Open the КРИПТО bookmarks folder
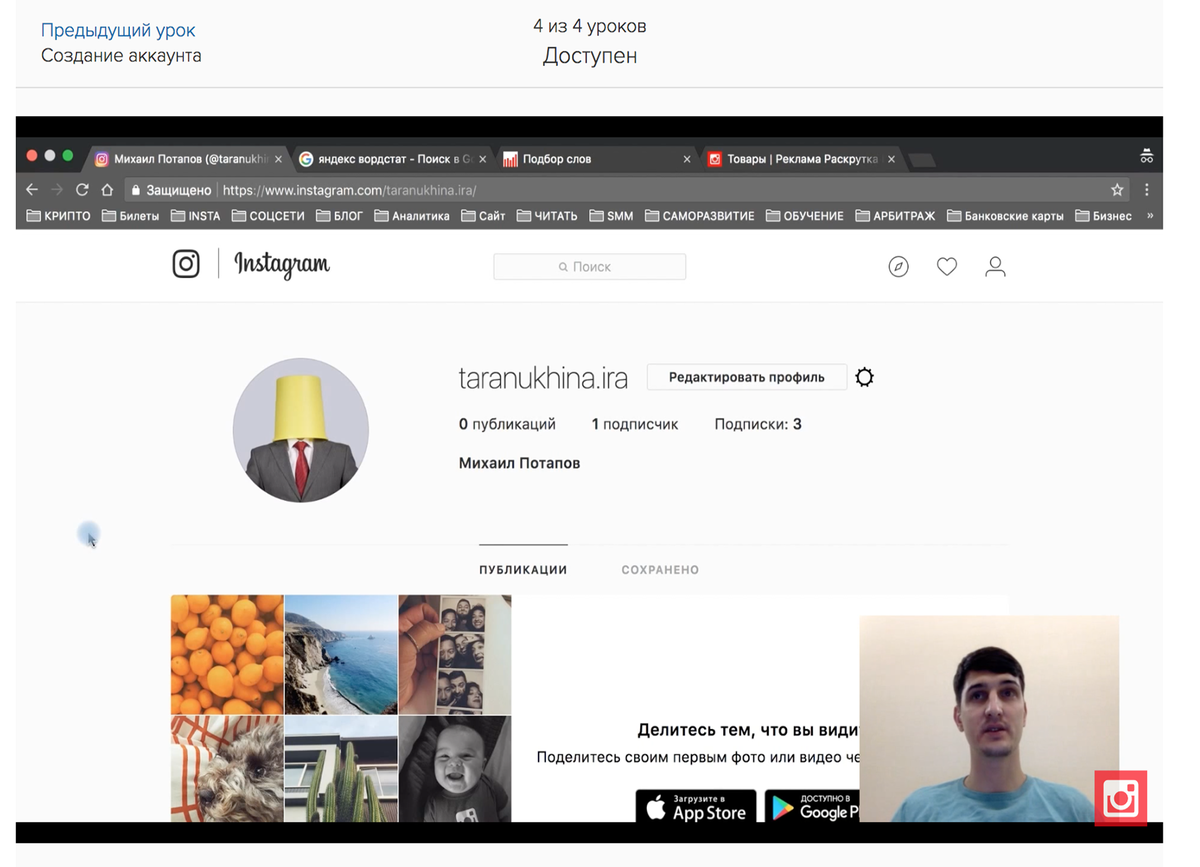This screenshot has height=867, width=1200. [58, 216]
